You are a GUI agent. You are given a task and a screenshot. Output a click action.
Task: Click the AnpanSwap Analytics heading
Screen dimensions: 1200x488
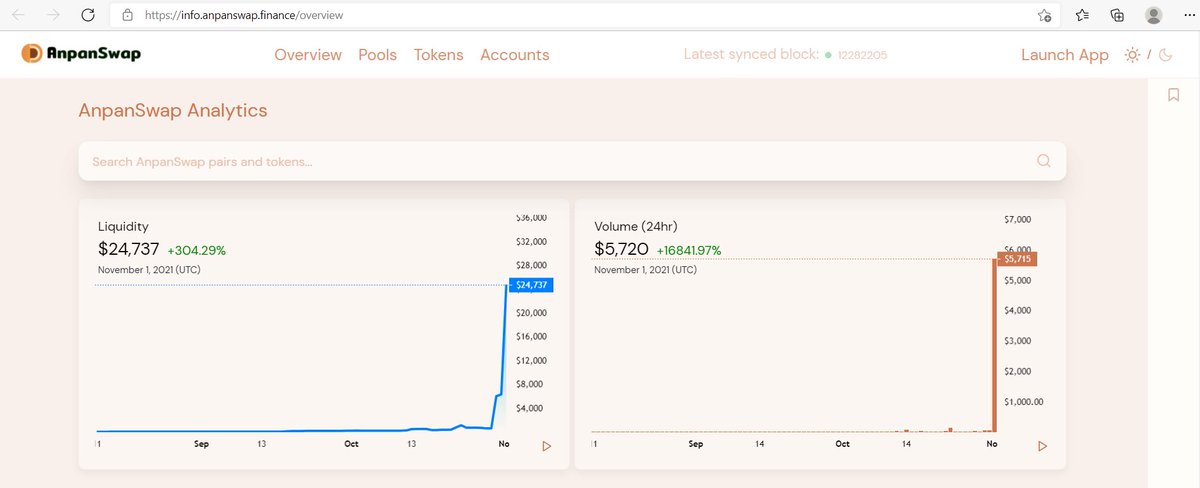173,110
